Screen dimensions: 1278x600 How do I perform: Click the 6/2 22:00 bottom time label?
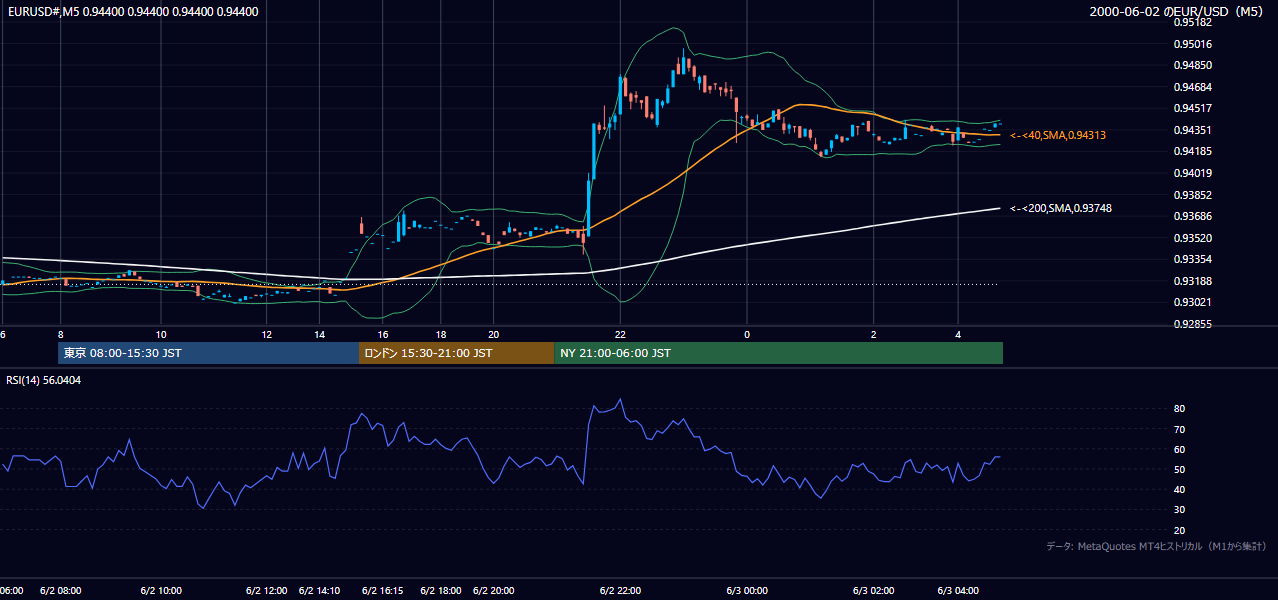coord(620,591)
